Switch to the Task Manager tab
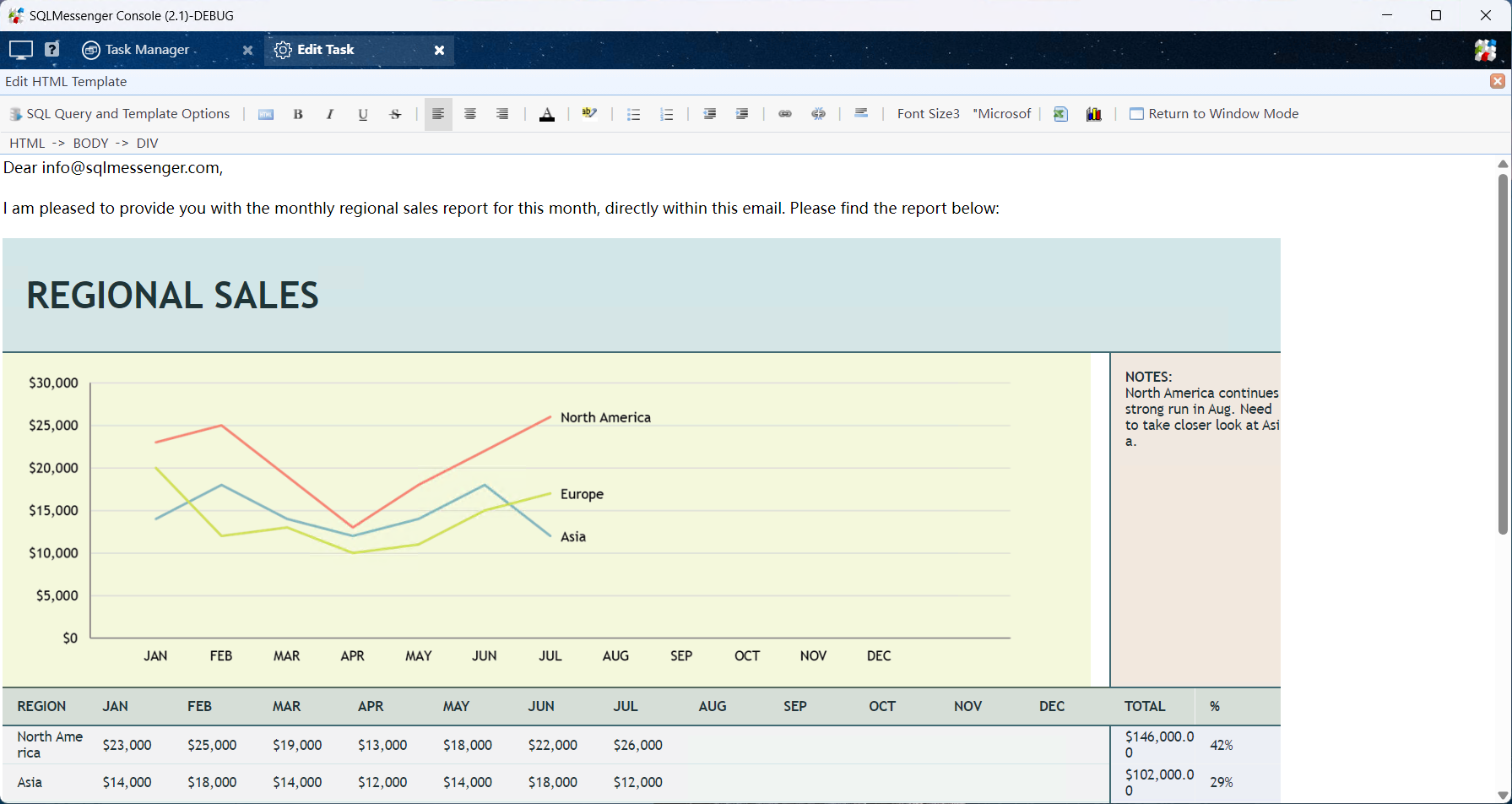Viewport: 1512px width, 804px height. point(147,50)
